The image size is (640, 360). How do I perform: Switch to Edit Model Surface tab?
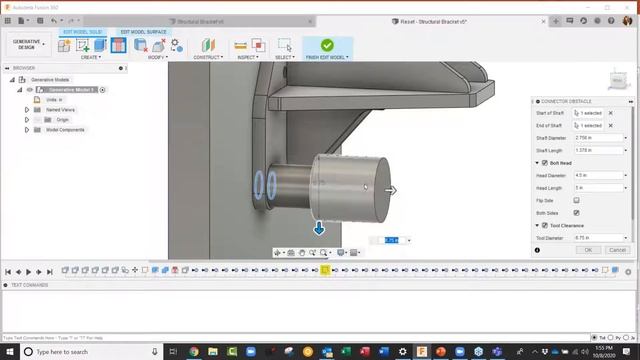point(143,32)
